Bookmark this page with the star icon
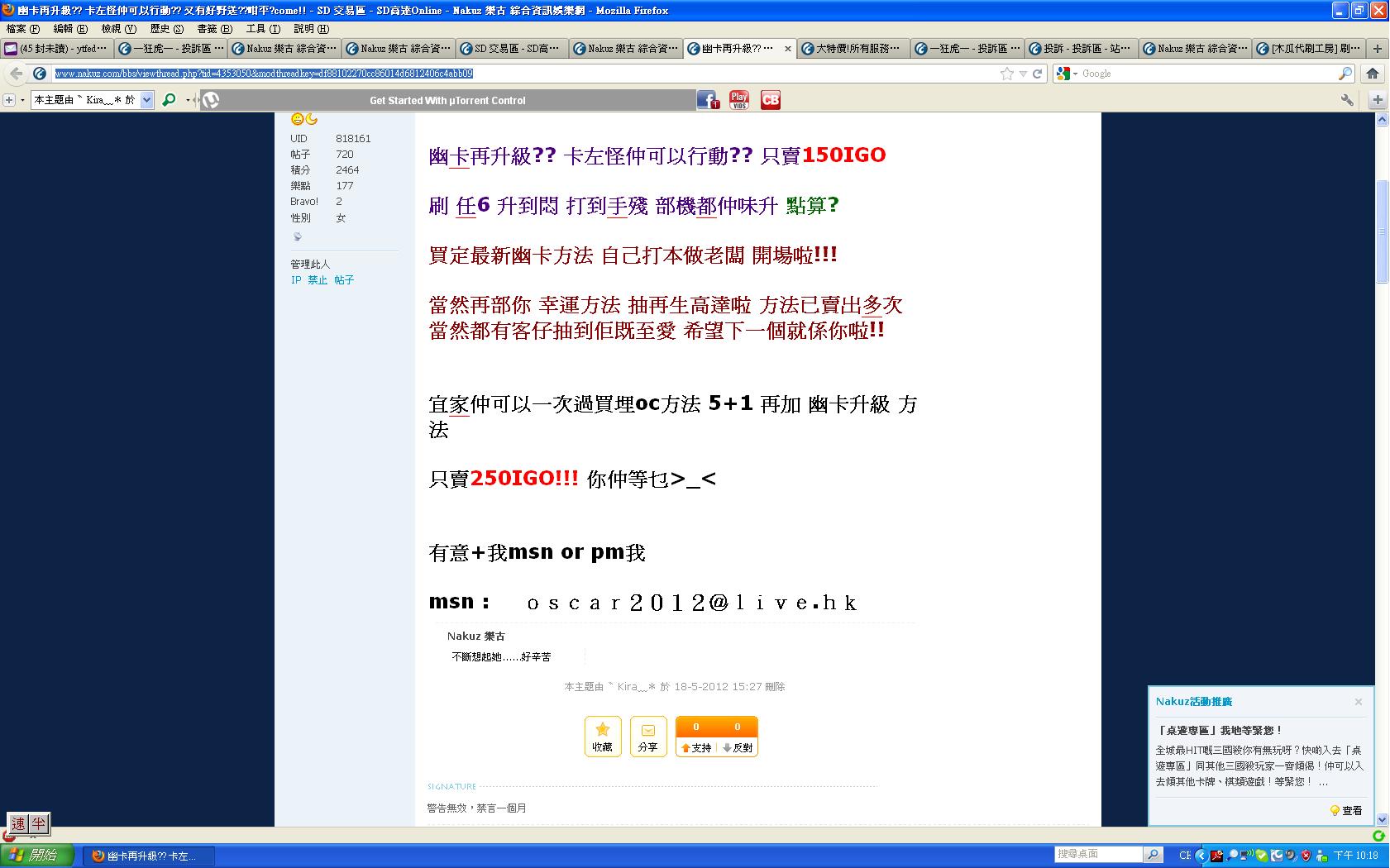Image resolution: width=1390 pixels, height=868 pixels. (1006, 74)
